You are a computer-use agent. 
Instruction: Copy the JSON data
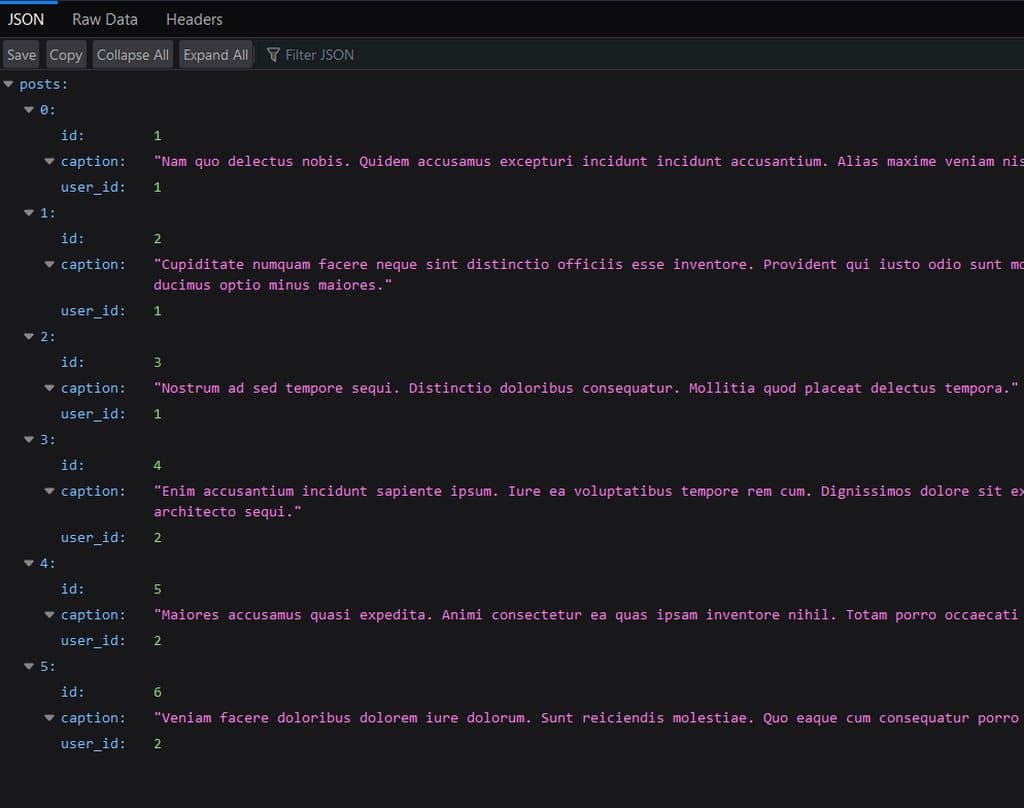click(x=65, y=55)
